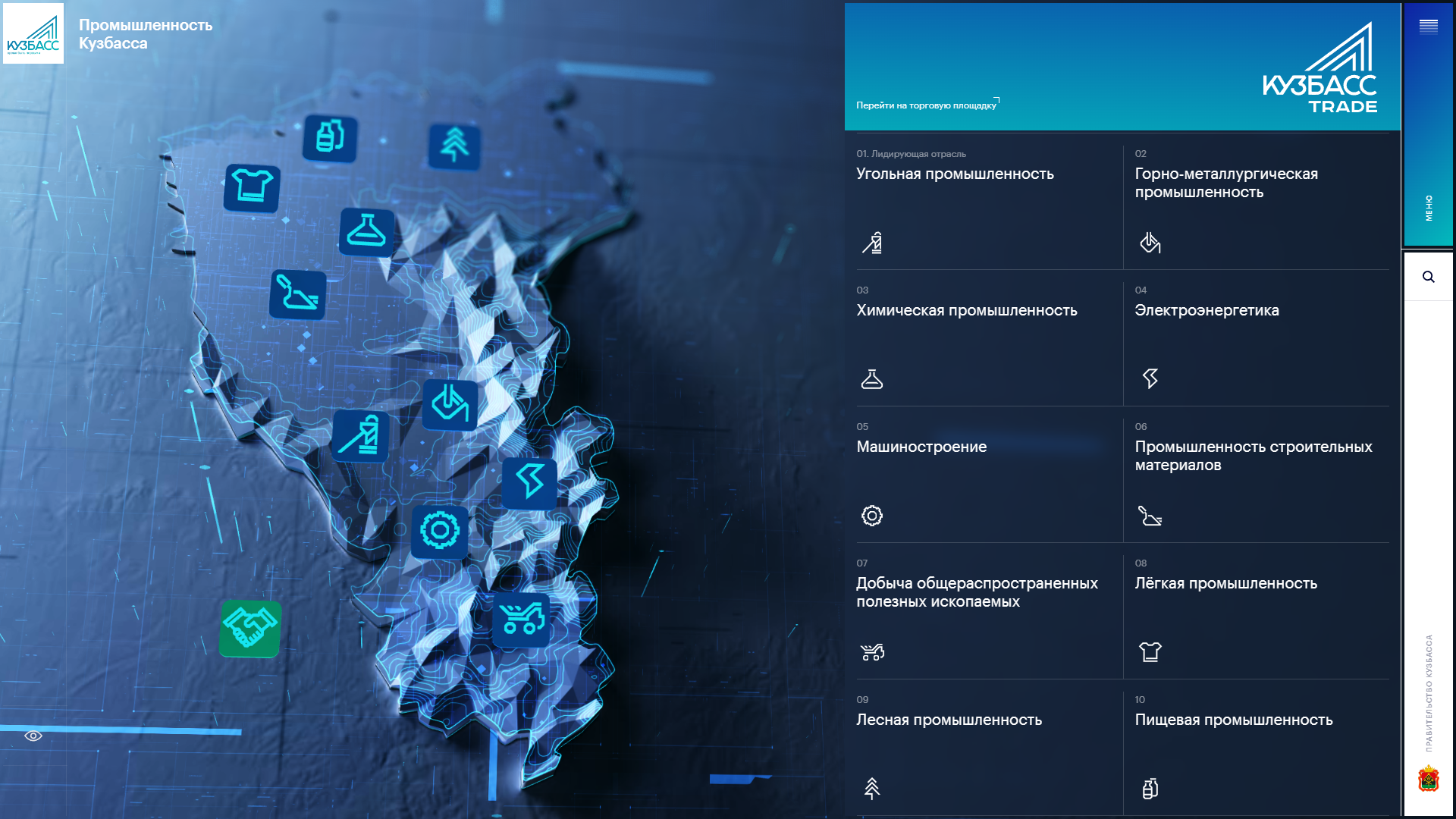Open Электроэнергетика industry tile
The height and width of the screenshot is (819, 1456).
coord(1207,311)
